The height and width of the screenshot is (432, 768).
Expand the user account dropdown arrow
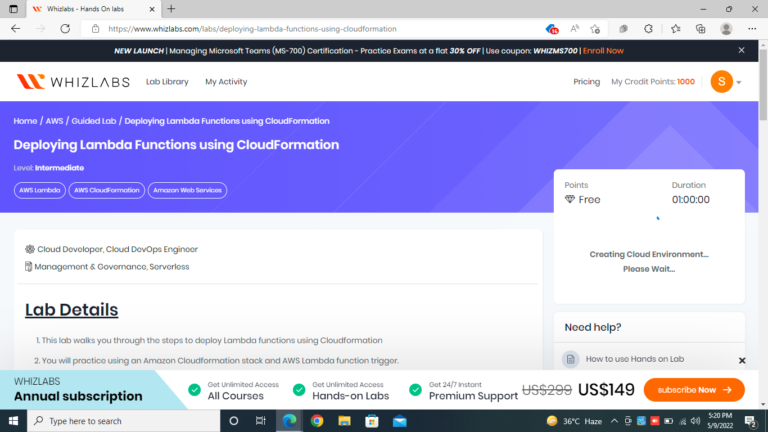coord(739,82)
